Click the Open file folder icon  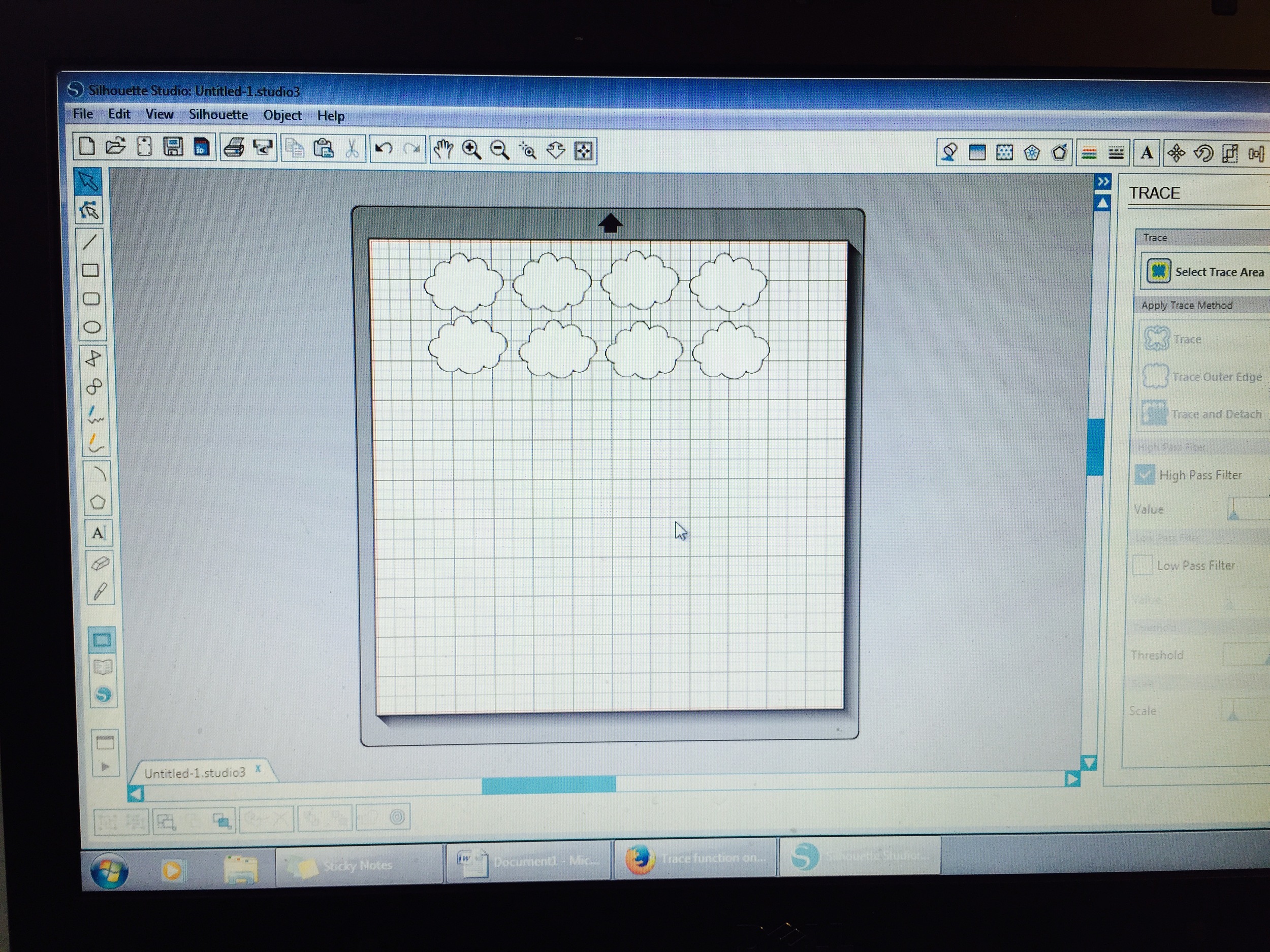click(115, 147)
